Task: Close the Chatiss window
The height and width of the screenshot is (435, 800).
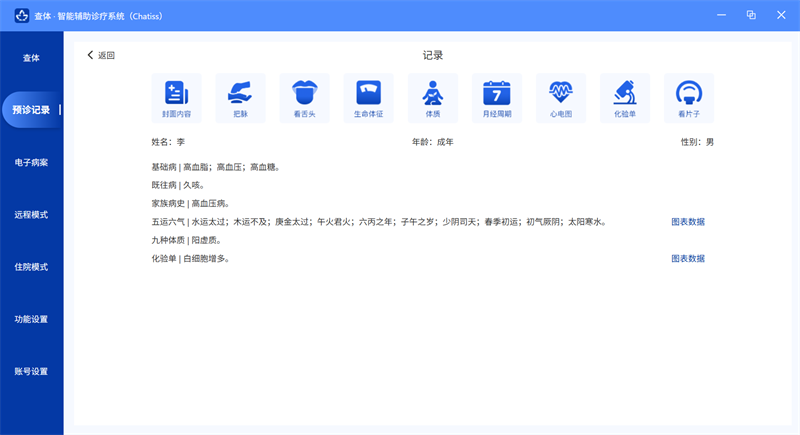Action: pos(781,15)
